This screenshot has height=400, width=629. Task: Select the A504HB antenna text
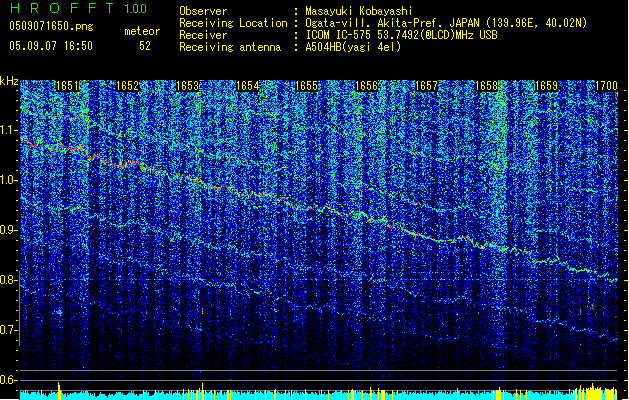click(354, 45)
